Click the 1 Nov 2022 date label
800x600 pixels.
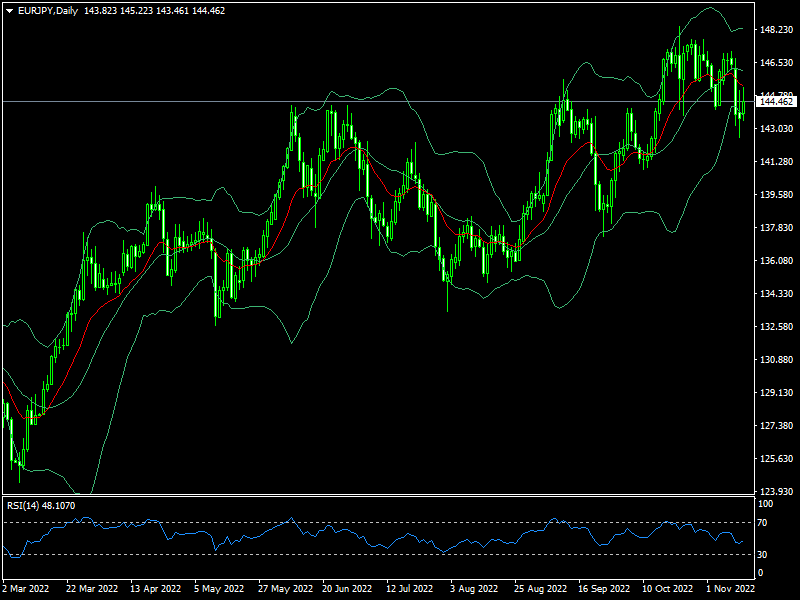point(730,588)
